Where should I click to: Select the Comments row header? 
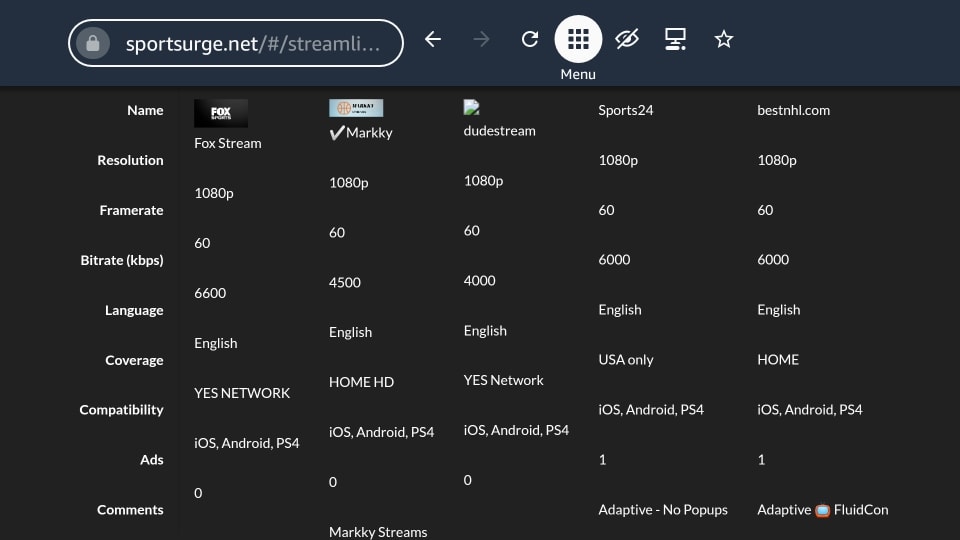tap(130, 510)
